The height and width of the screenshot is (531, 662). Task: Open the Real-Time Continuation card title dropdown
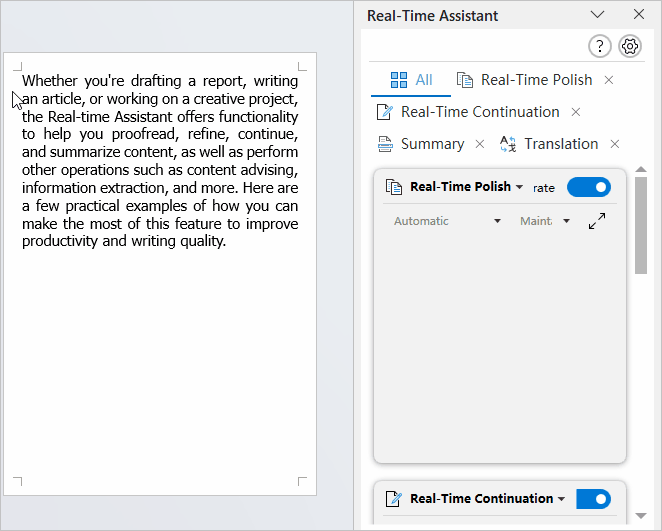pos(561,499)
